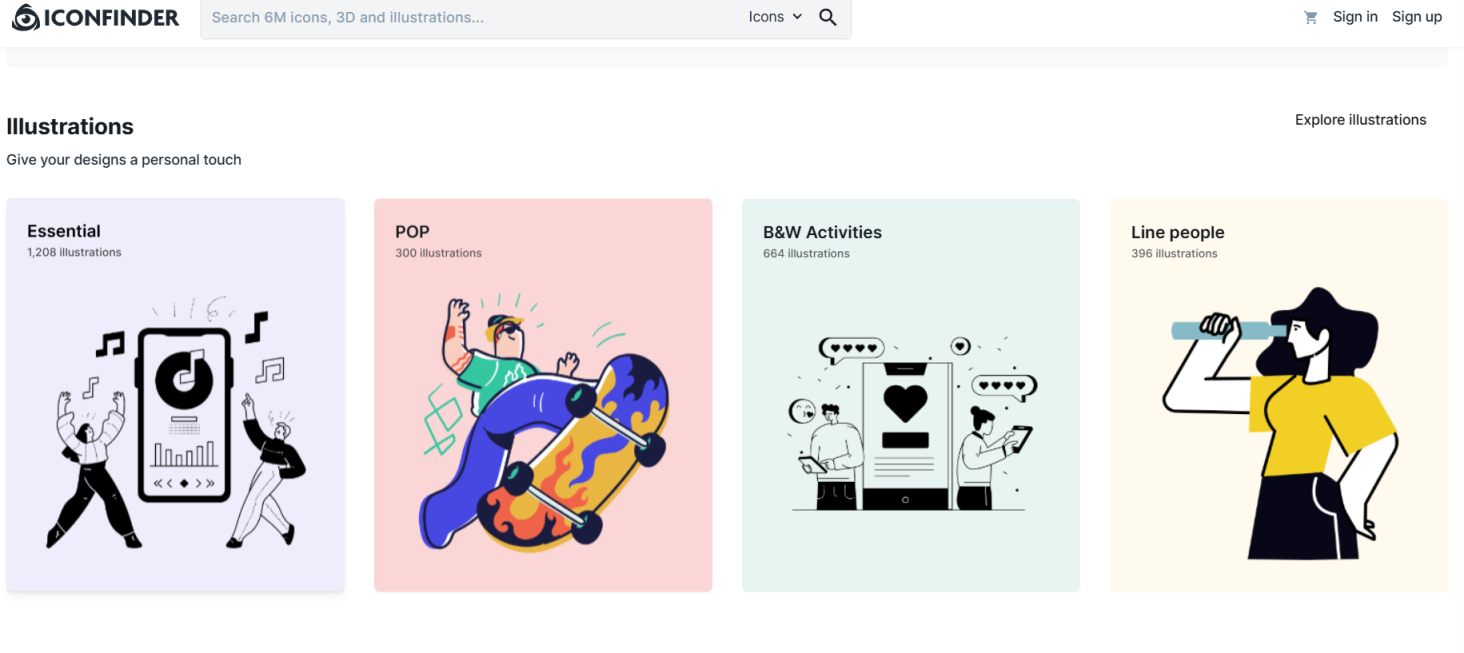The height and width of the screenshot is (653, 1464).
Task: Click the magnifier search icon
Action: 828,17
